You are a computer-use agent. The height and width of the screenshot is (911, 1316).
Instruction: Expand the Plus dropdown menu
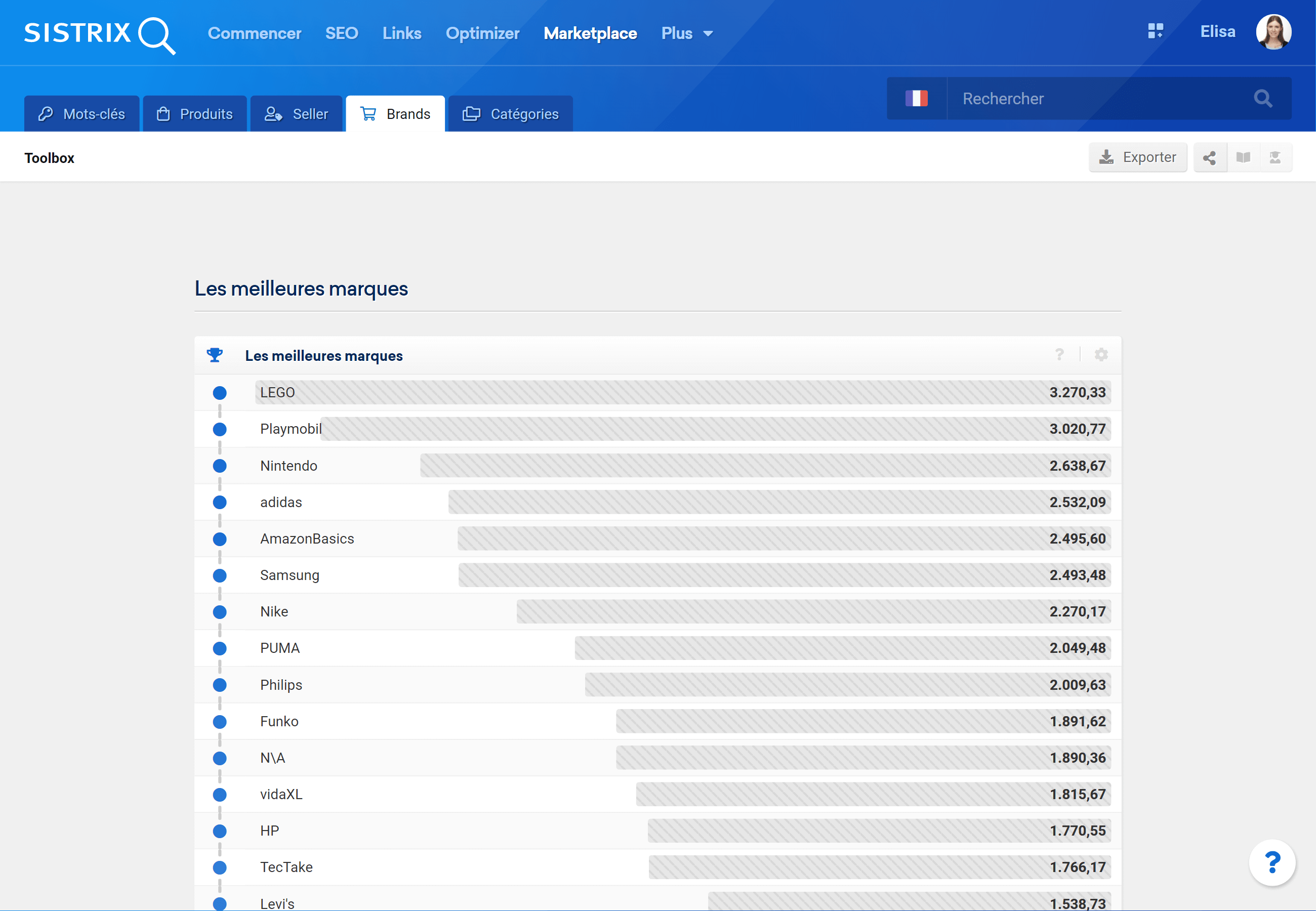[687, 34]
